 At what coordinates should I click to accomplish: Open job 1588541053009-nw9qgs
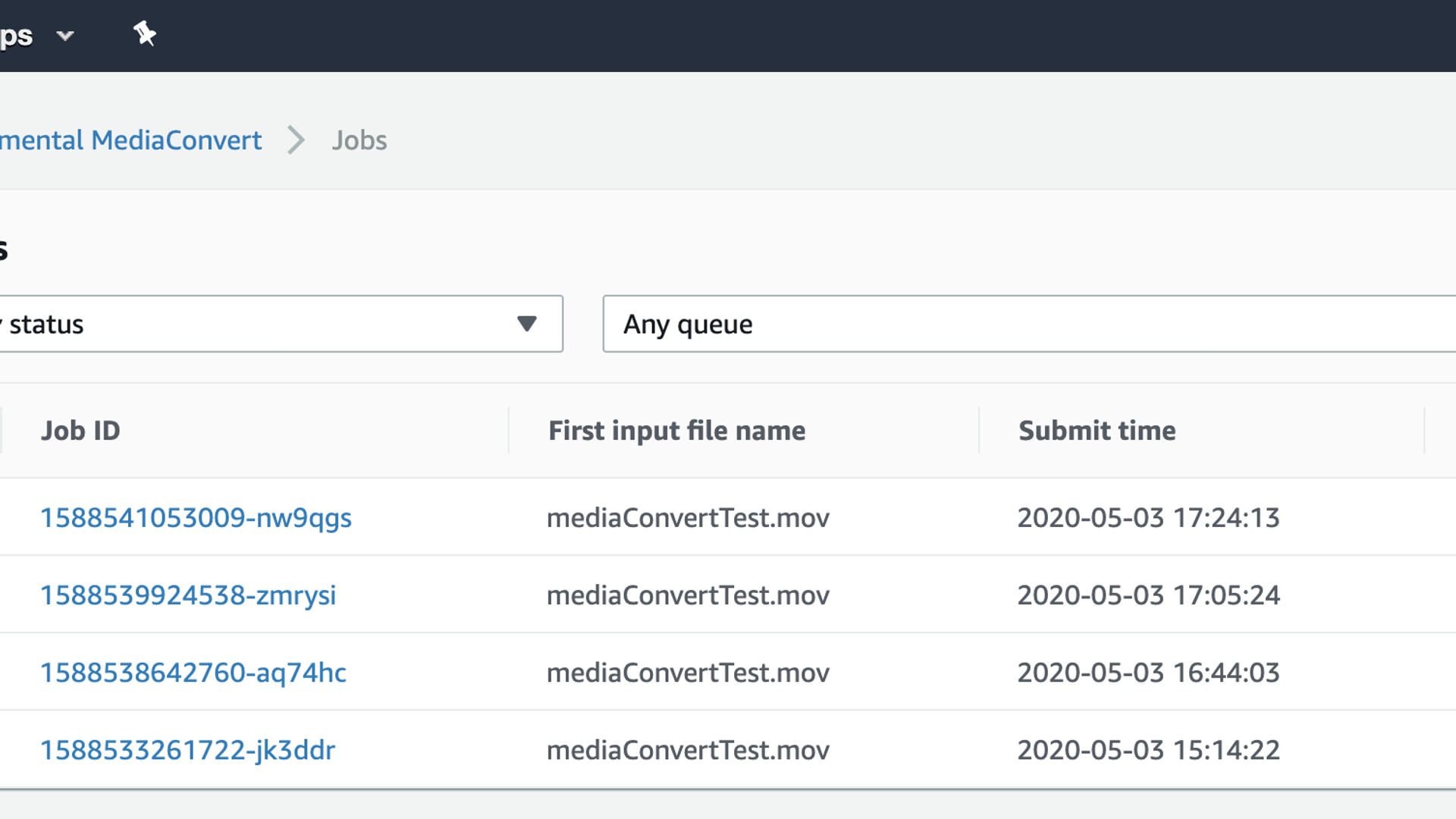(x=196, y=518)
